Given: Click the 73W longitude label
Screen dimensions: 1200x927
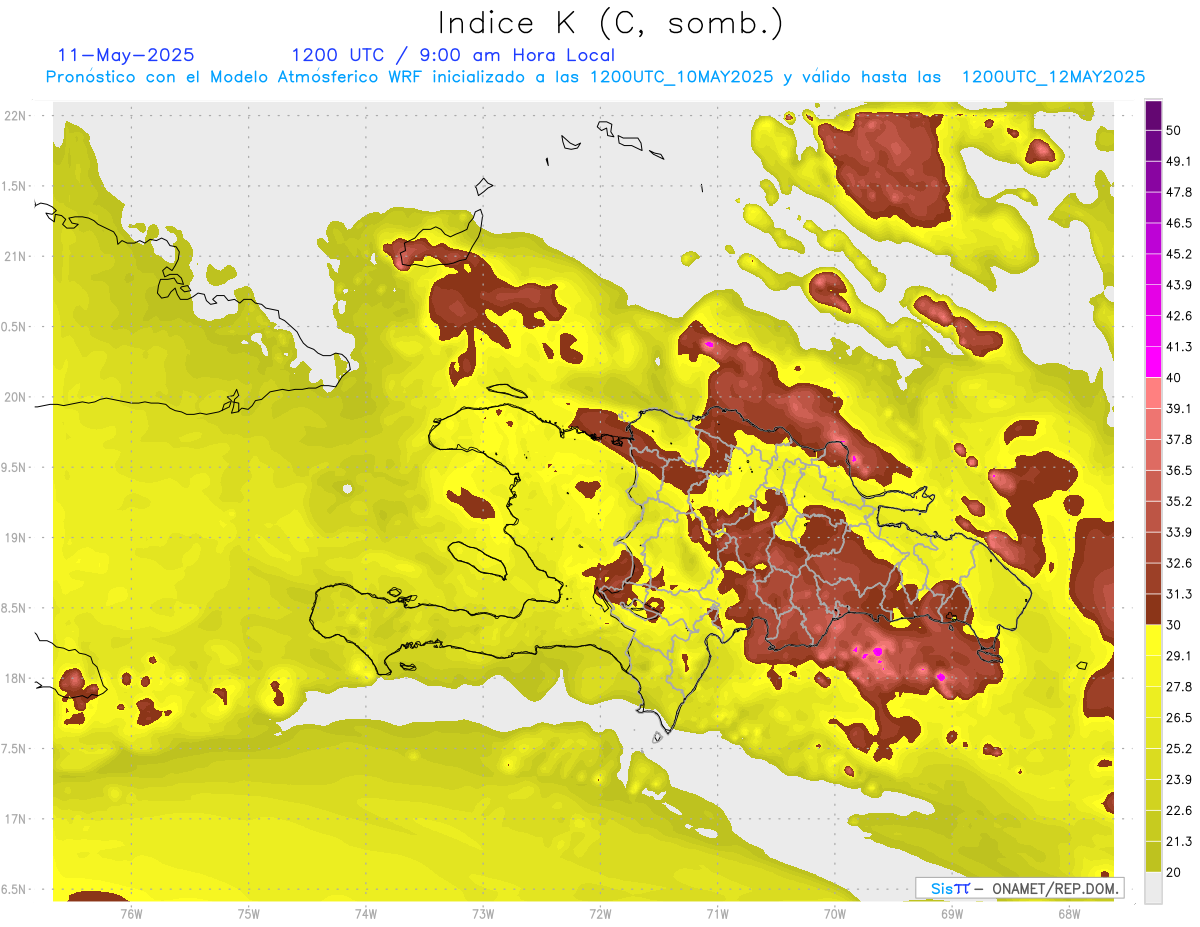Looking at the screenshot, I should click(483, 912).
